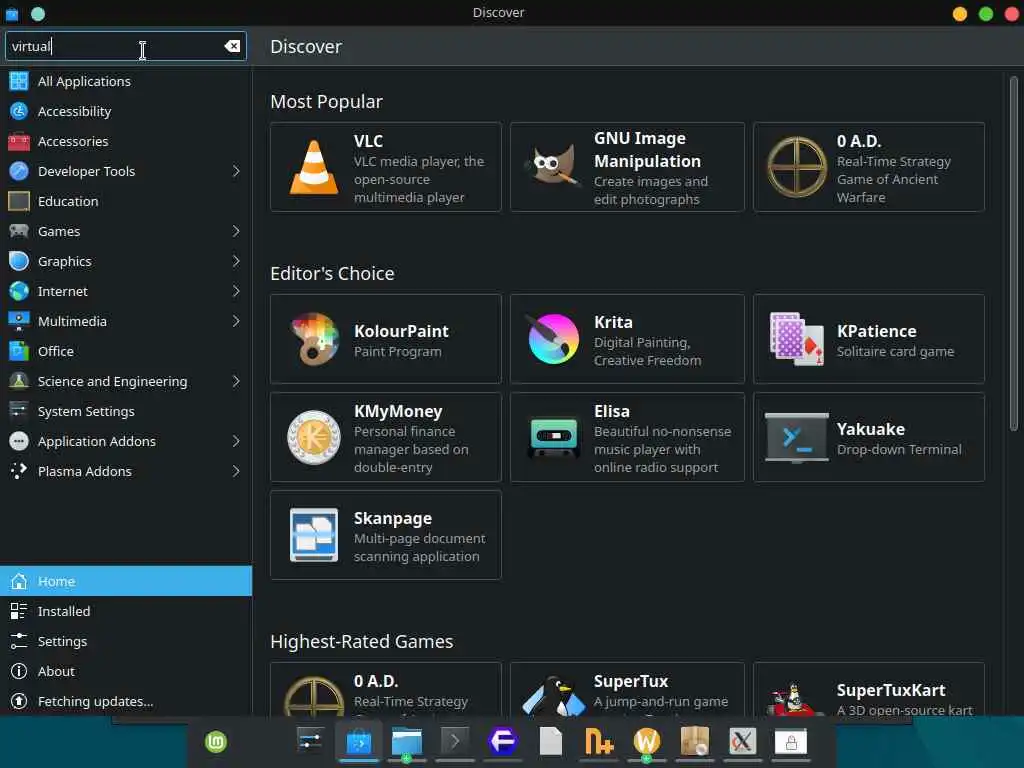This screenshot has height=768, width=1024.
Task: Expand Science and Engineering chevron
Action: [236, 381]
